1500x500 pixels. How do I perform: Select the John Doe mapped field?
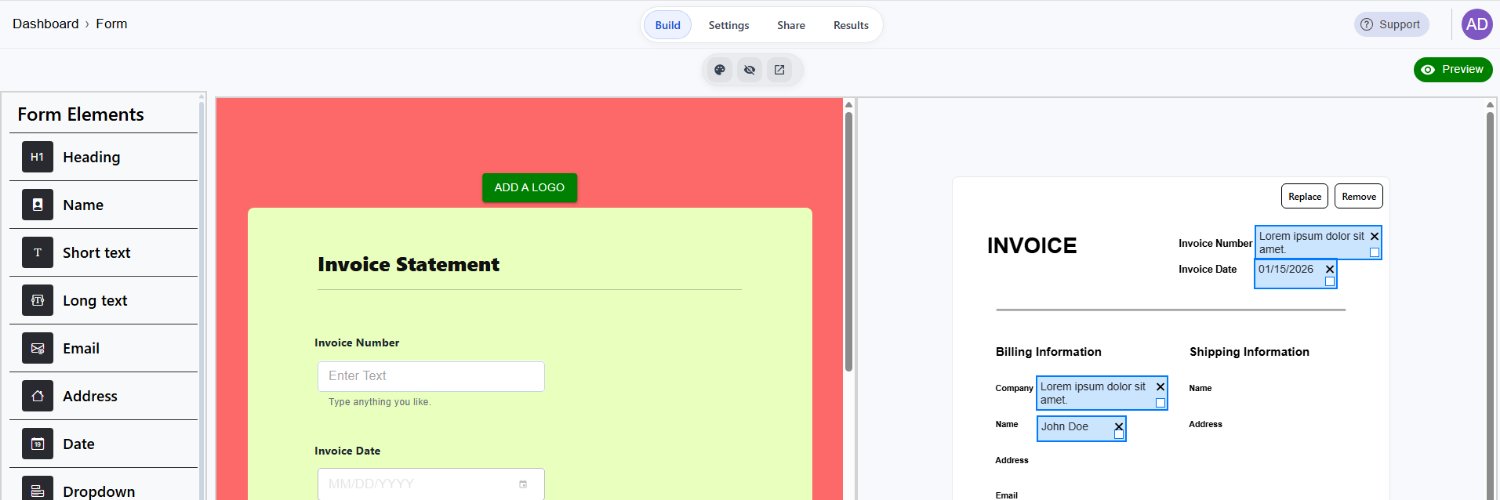click(1081, 428)
